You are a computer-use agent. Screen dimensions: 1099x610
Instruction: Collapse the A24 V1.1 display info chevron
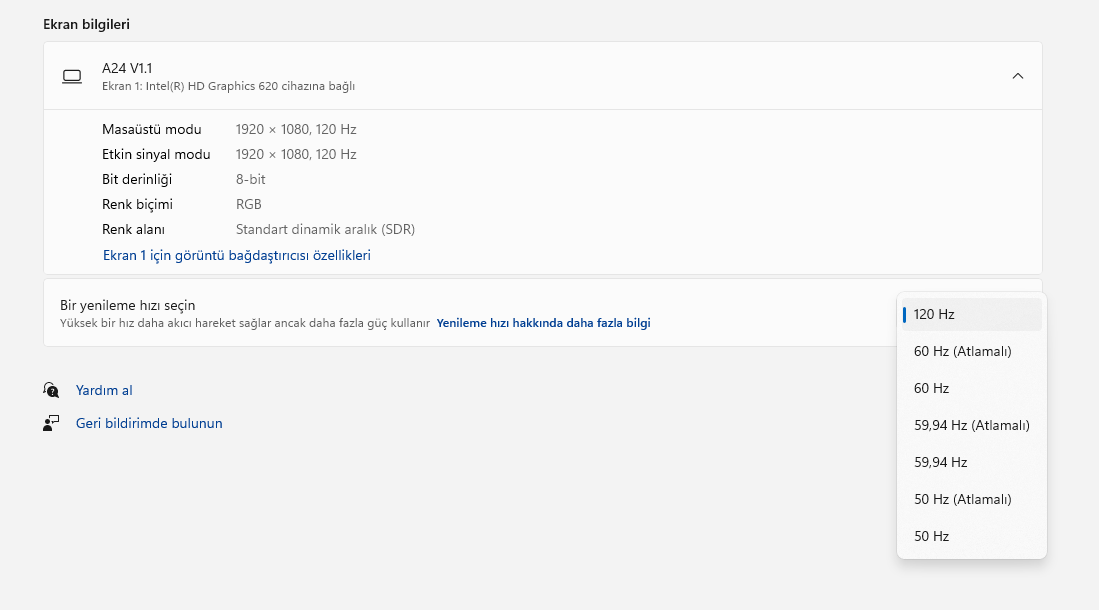pos(1017,76)
